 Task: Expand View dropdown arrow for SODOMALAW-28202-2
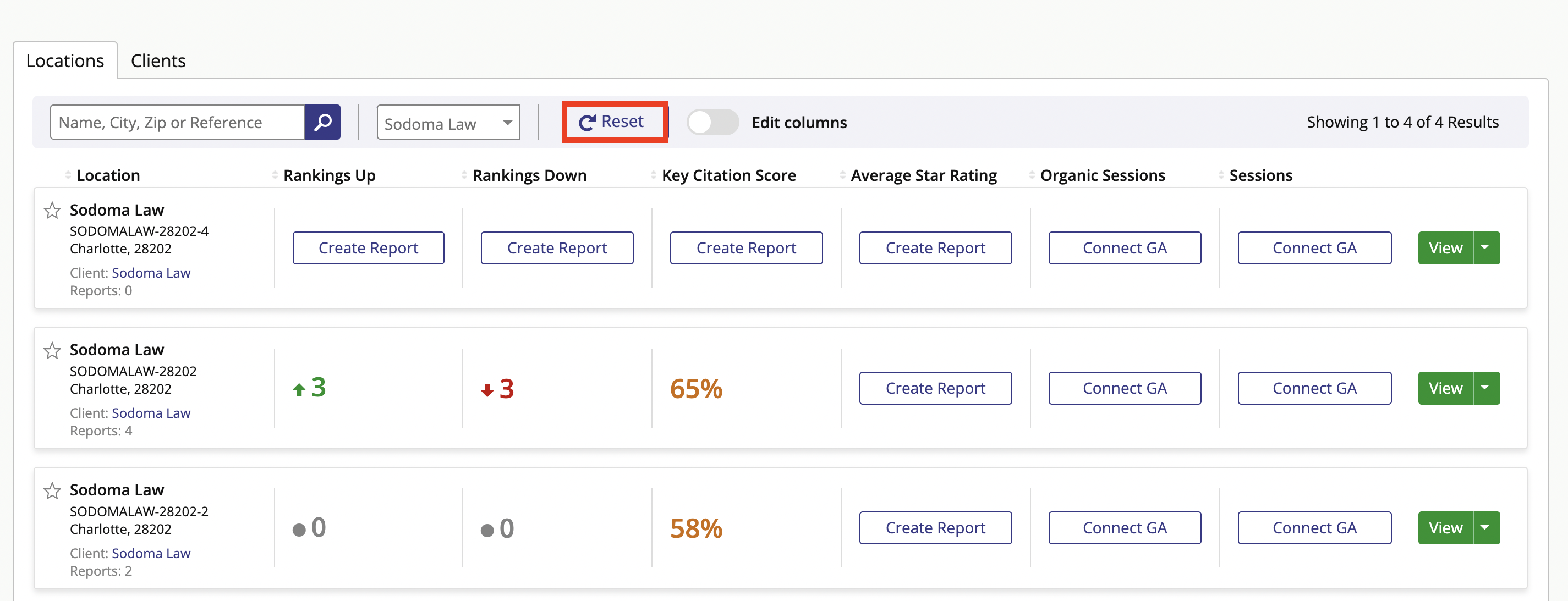click(1487, 528)
